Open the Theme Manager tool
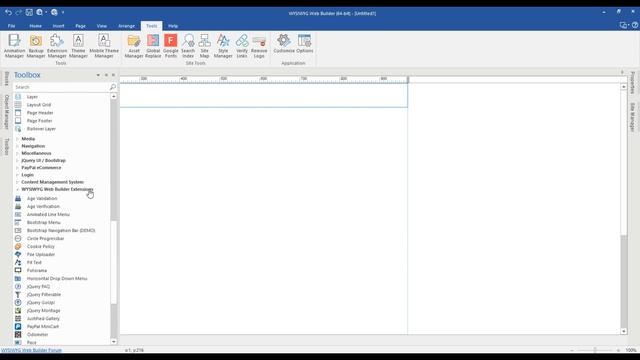This screenshot has height=360, width=640. click(78, 46)
